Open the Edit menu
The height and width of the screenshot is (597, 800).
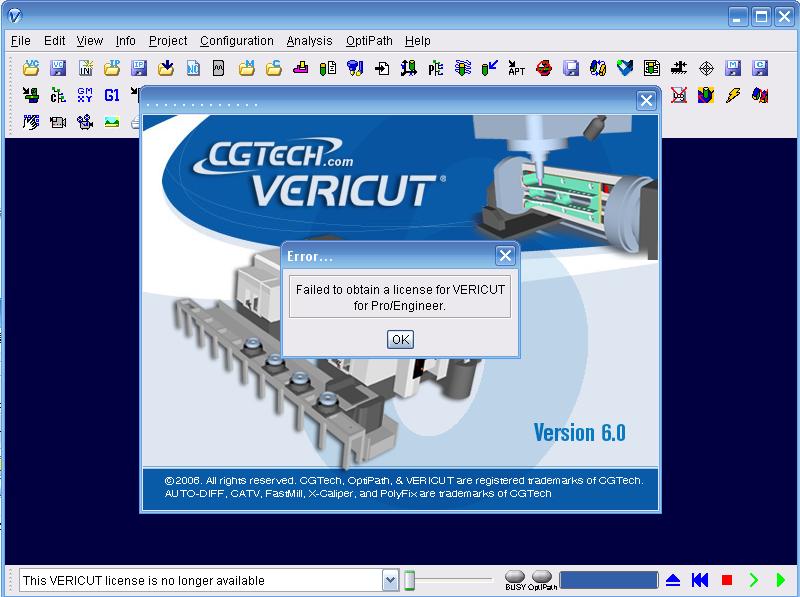coord(55,41)
